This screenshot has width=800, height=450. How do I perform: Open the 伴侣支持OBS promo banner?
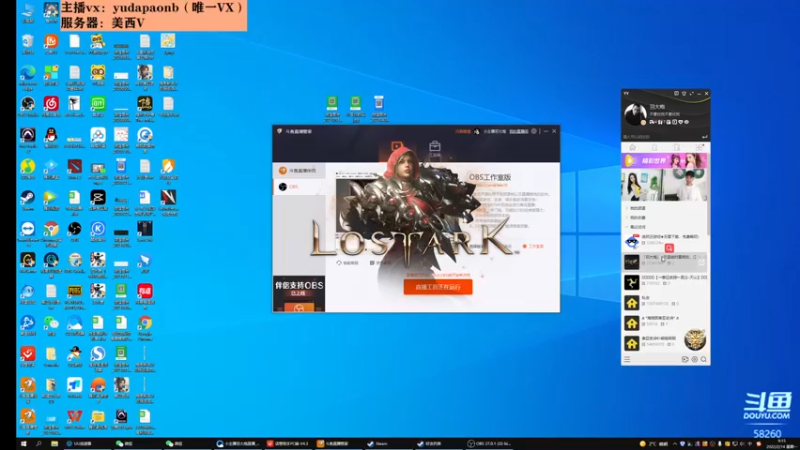click(x=299, y=294)
